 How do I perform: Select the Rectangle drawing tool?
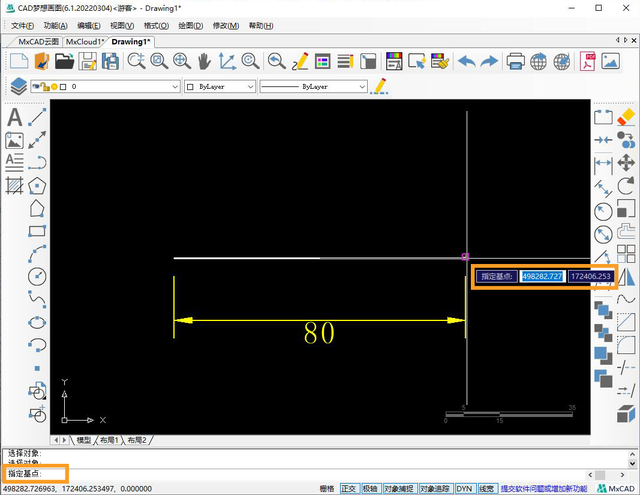(x=37, y=231)
